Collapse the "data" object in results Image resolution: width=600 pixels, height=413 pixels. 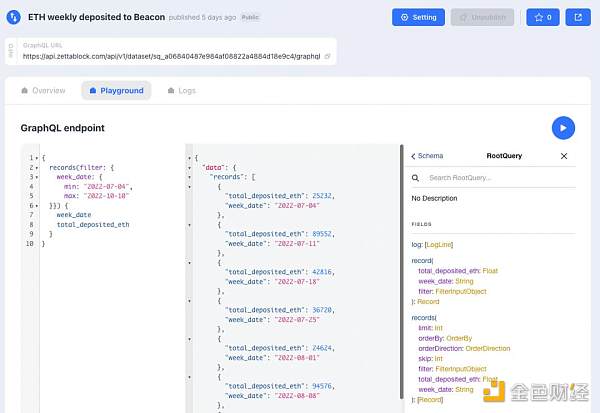coord(189,168)
